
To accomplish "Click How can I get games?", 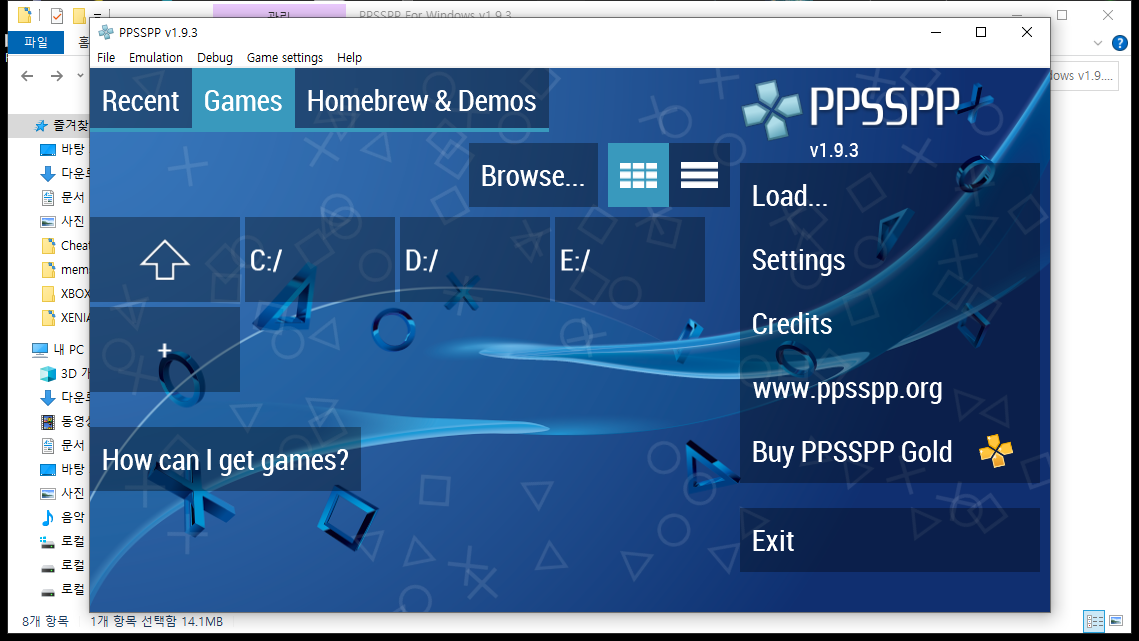I will [225, 459].
